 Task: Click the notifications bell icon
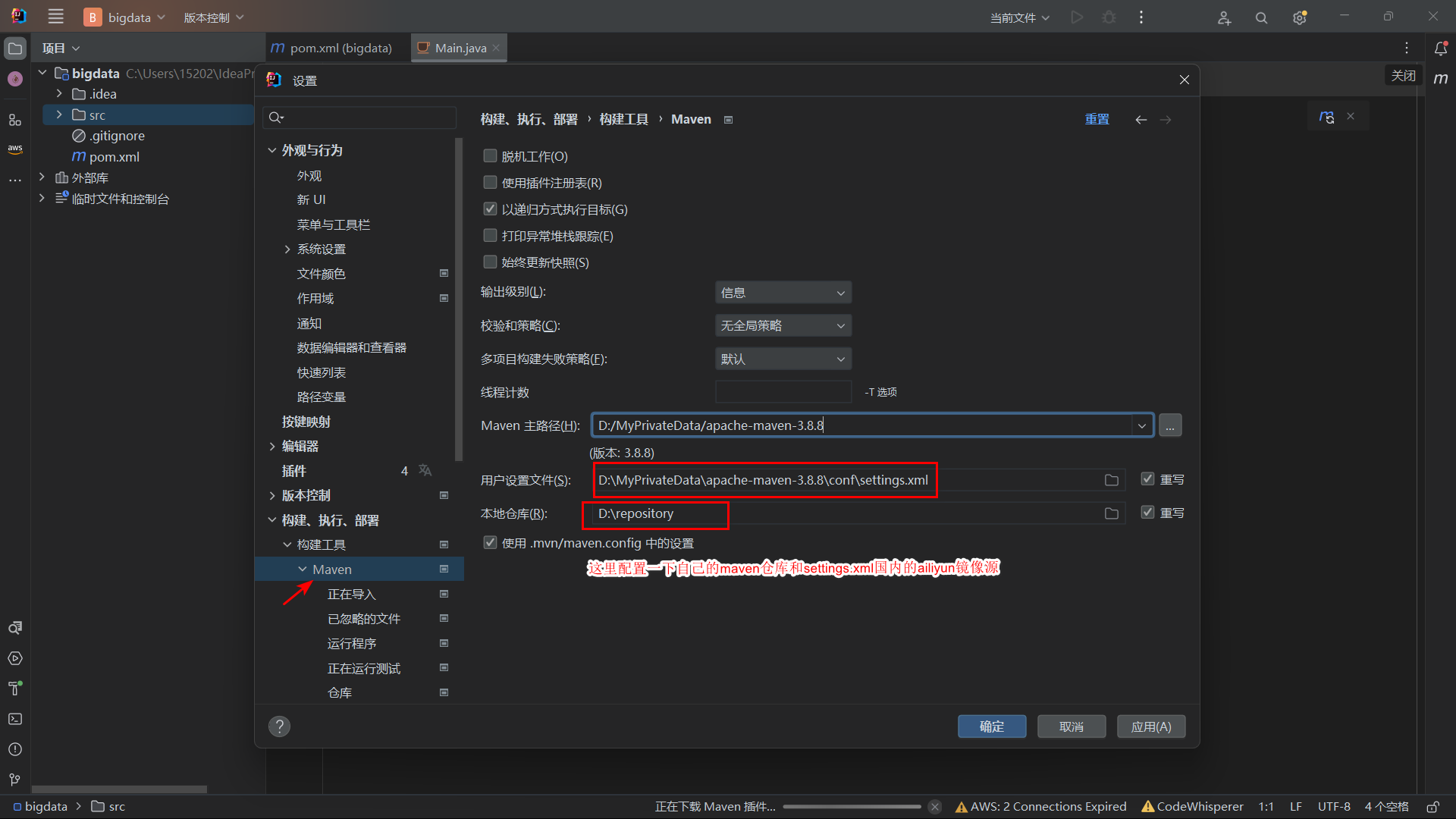tap(1441, 49)
